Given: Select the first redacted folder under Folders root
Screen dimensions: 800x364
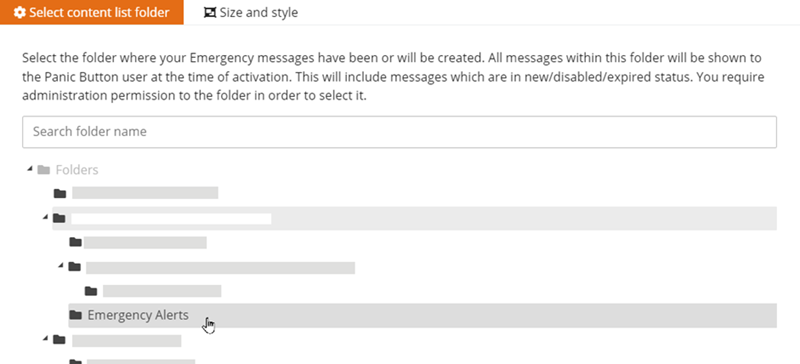Looking at the screenshot, I should click(145, 192).
